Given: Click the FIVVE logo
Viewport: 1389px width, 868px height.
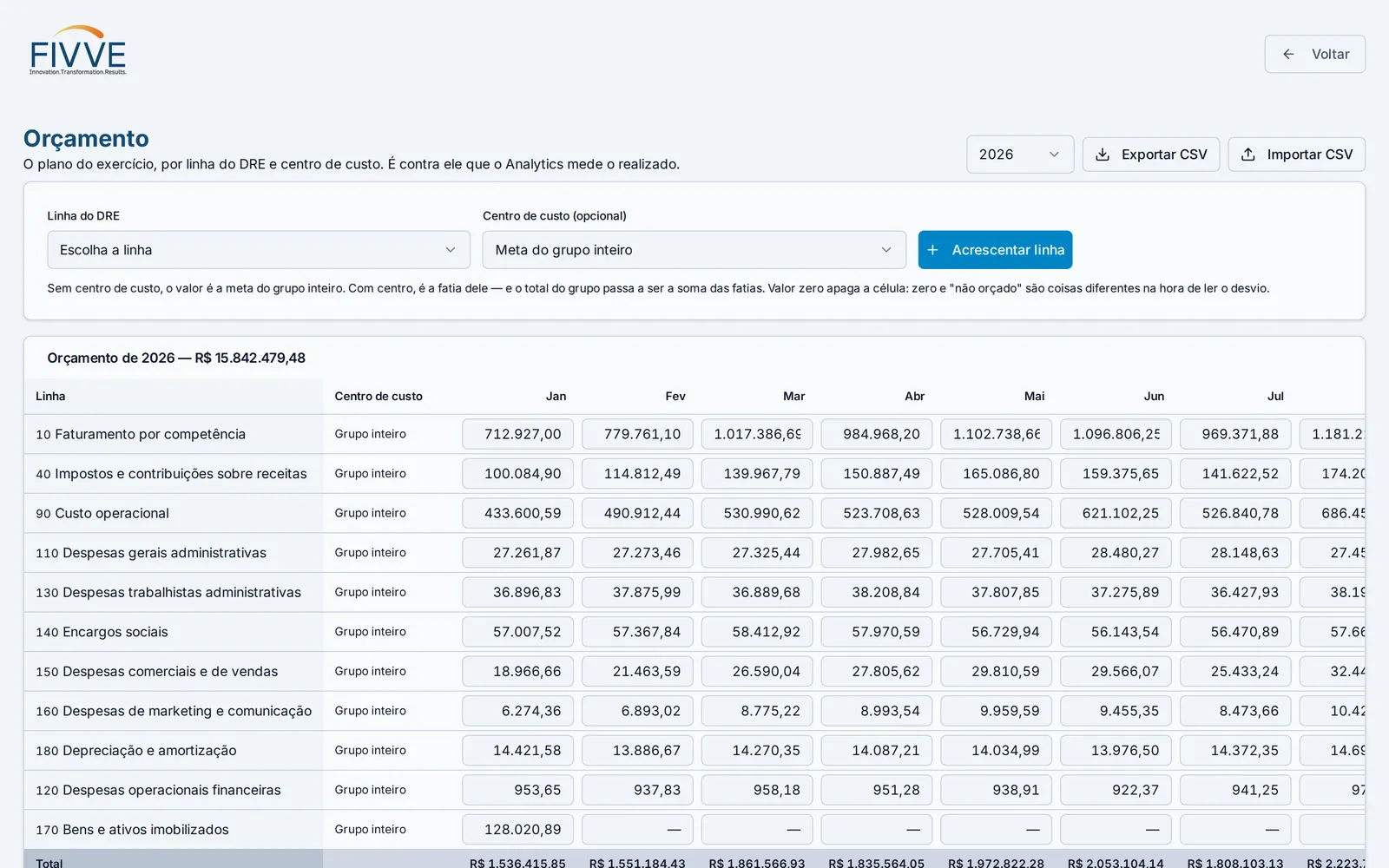Looking at the screenshot, I should coord(78,50).
